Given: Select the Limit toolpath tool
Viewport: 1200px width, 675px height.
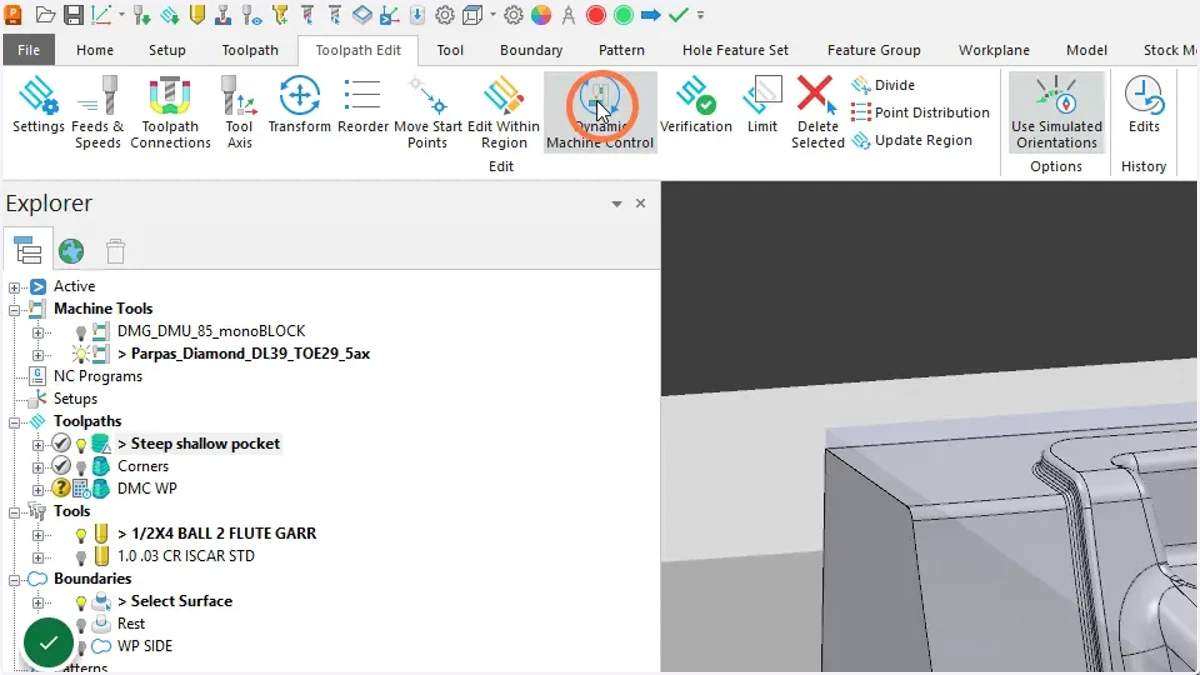Looking at the screenshot, I should click(762, 105).
